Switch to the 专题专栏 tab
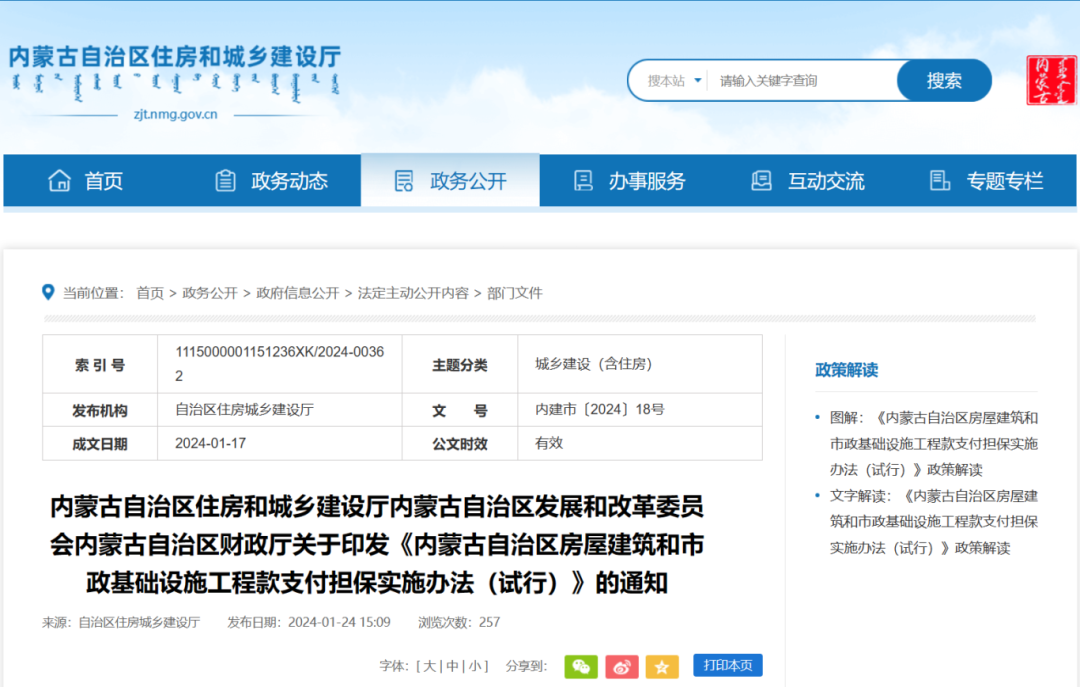 pos(1005,180)
